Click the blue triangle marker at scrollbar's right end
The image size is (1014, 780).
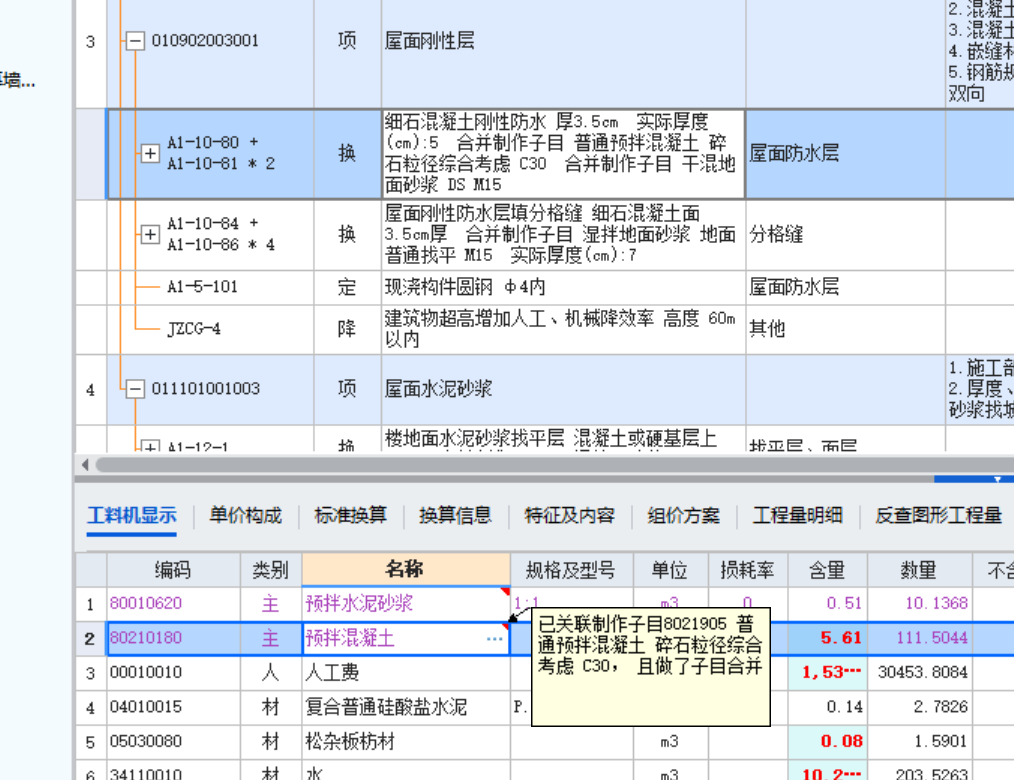pyautogui.click(x=995, y=479)
